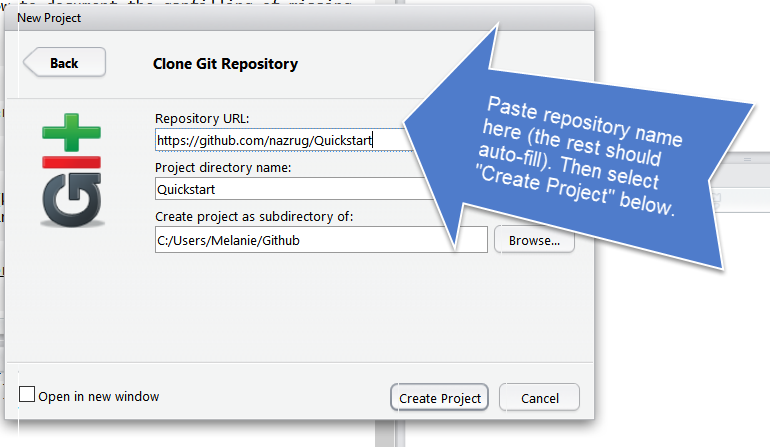Click the Clone Git Repository heading
This screenshot has width=770, height=447.
(225, 64)
